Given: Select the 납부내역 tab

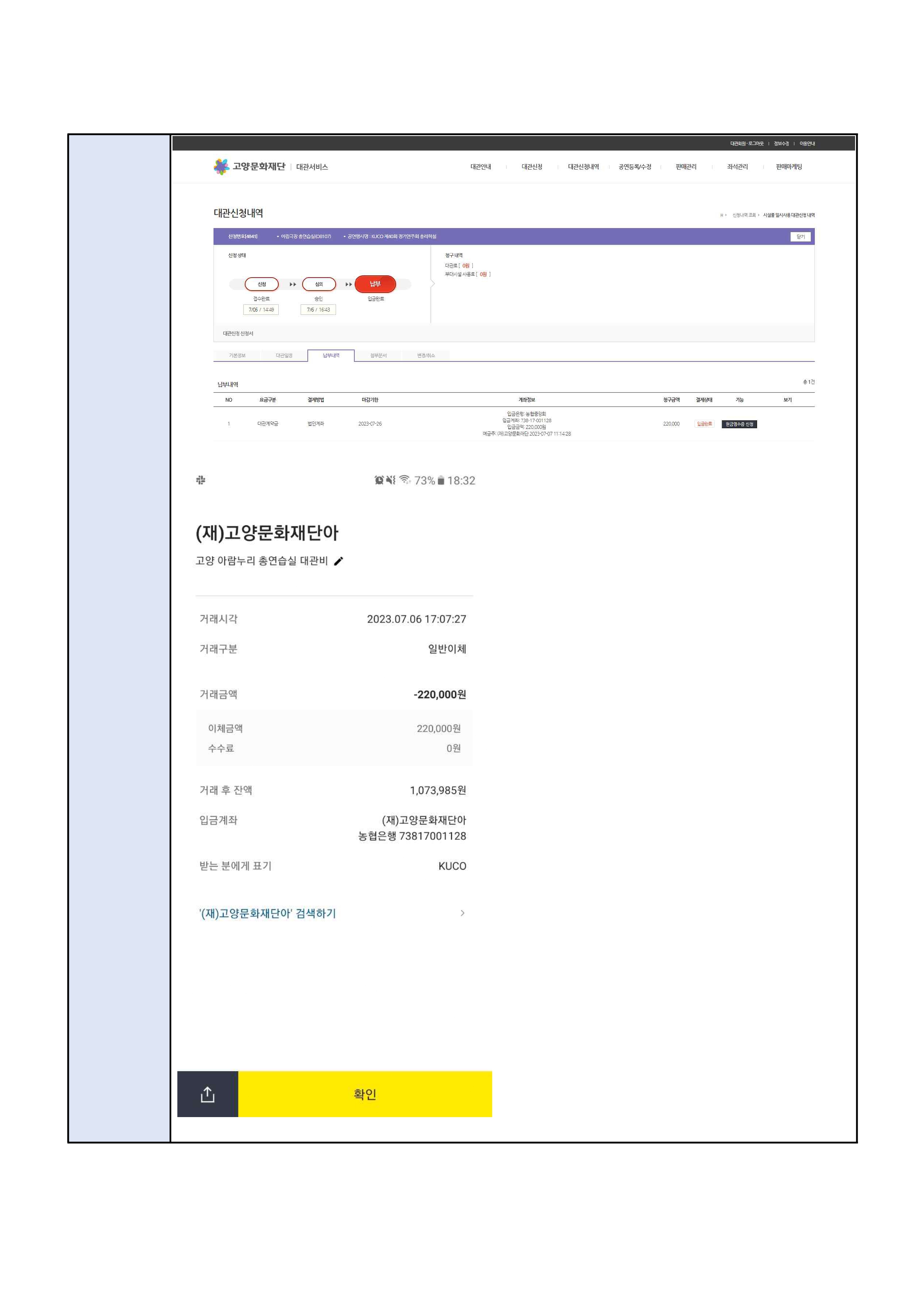Looking at the screenshot, I should pos(331,356).
